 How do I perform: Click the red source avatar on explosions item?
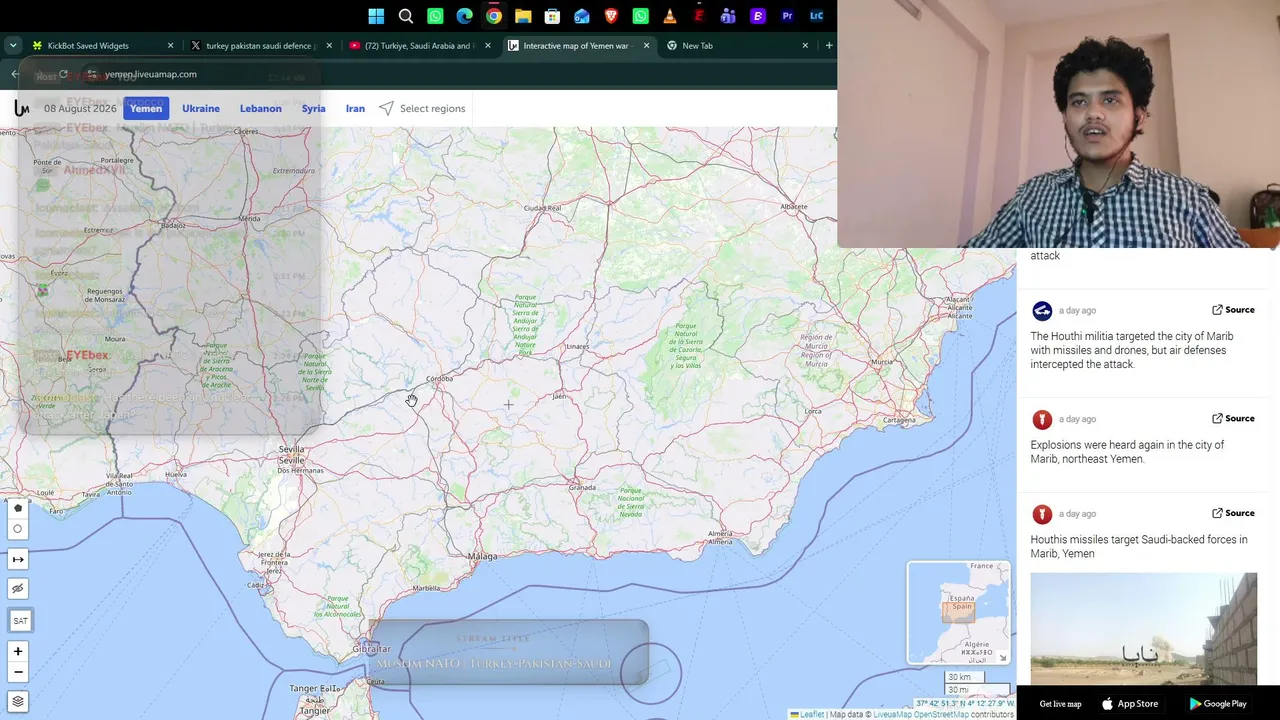1042,420
